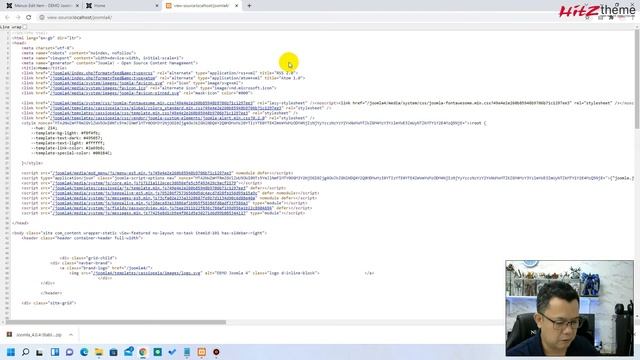Open the menu-es5.min.js script link

point(142,173)
